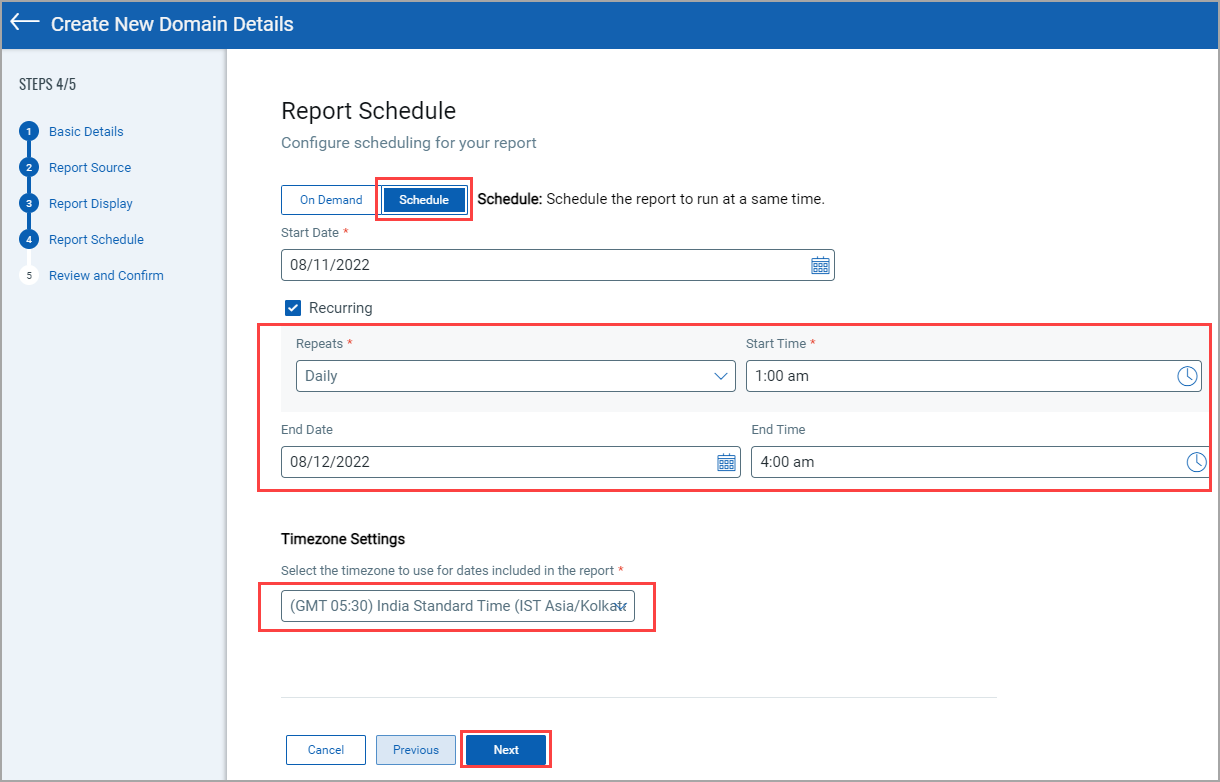Expand the Repeats Daily dropdown
Image resolution: width=1220 pixels, height=782 pixels.
pyautogui.click(x=515, y=376)
